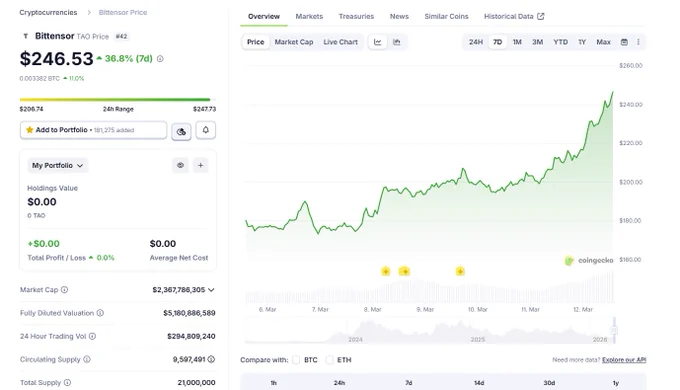
Task: Click the price alert bell icon
Action: (206, 130)
